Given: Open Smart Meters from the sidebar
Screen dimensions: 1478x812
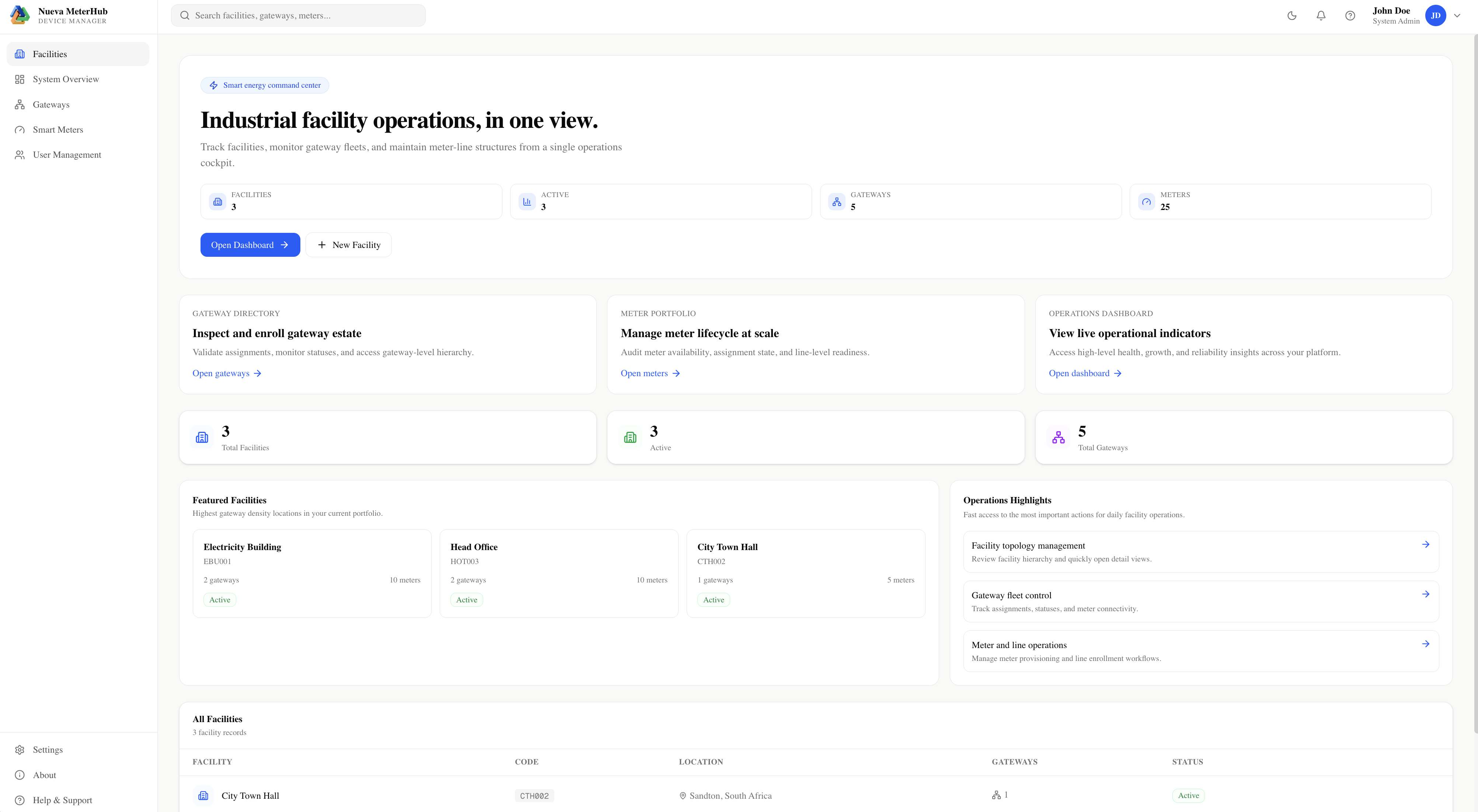Looking at the screenshot, I should click(x=78, y=130).
